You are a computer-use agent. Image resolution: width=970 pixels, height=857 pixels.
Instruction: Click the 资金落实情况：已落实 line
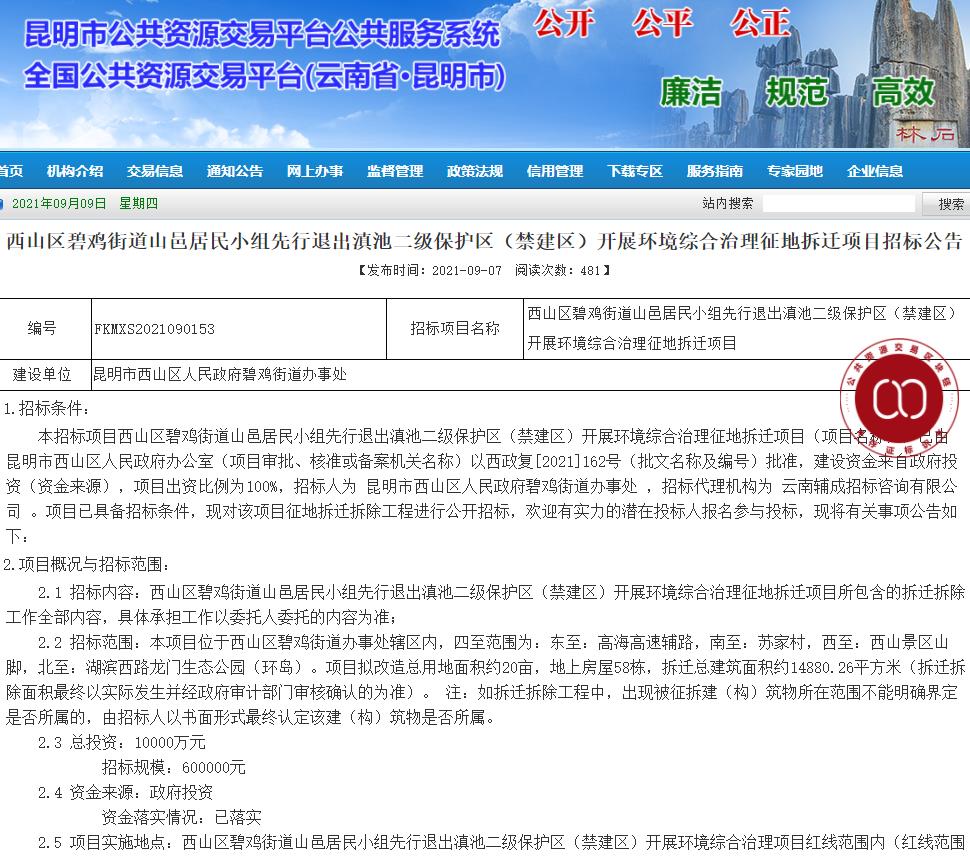[181, 818]
